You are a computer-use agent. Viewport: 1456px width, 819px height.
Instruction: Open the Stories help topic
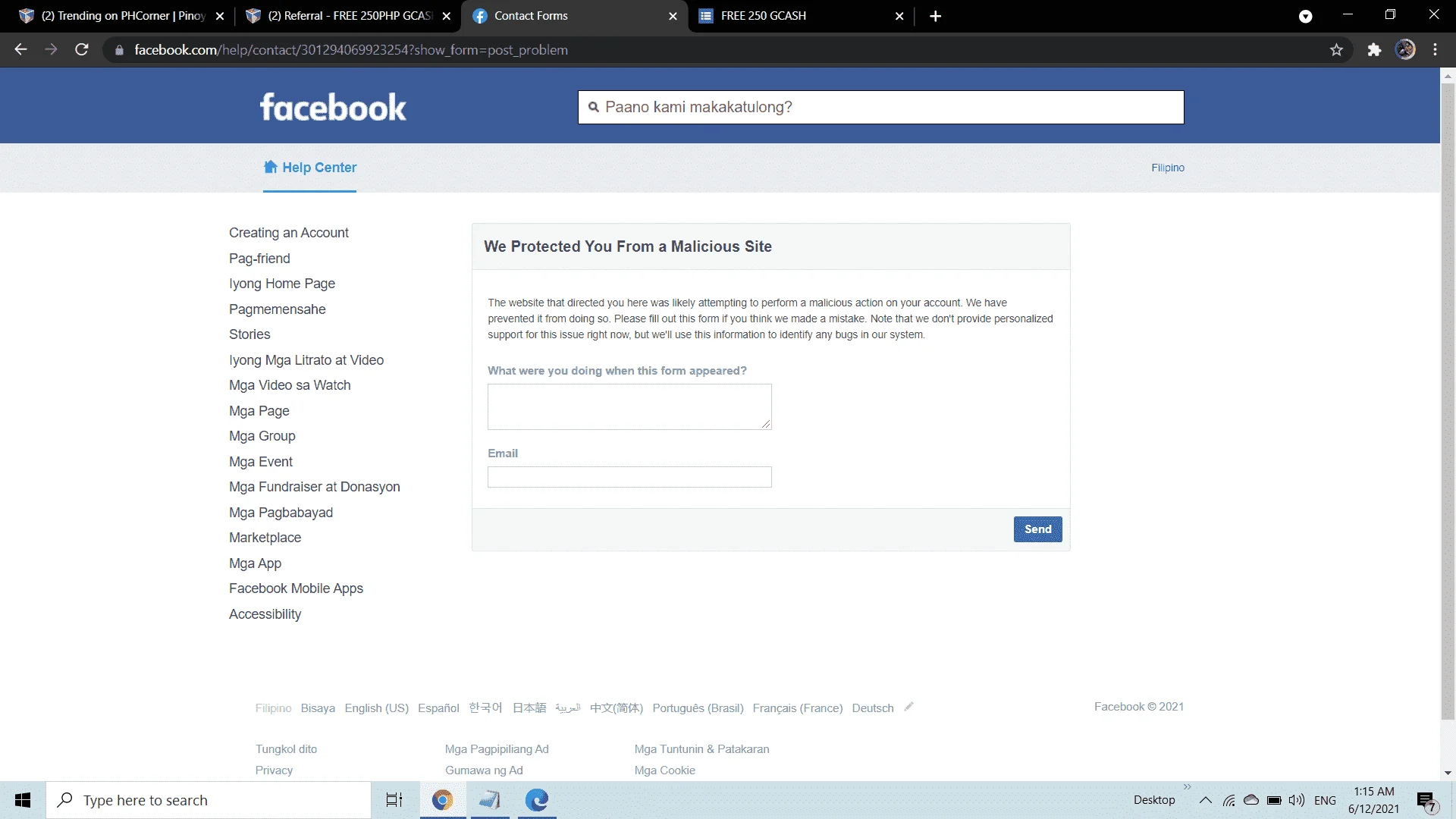pos(249,334)
